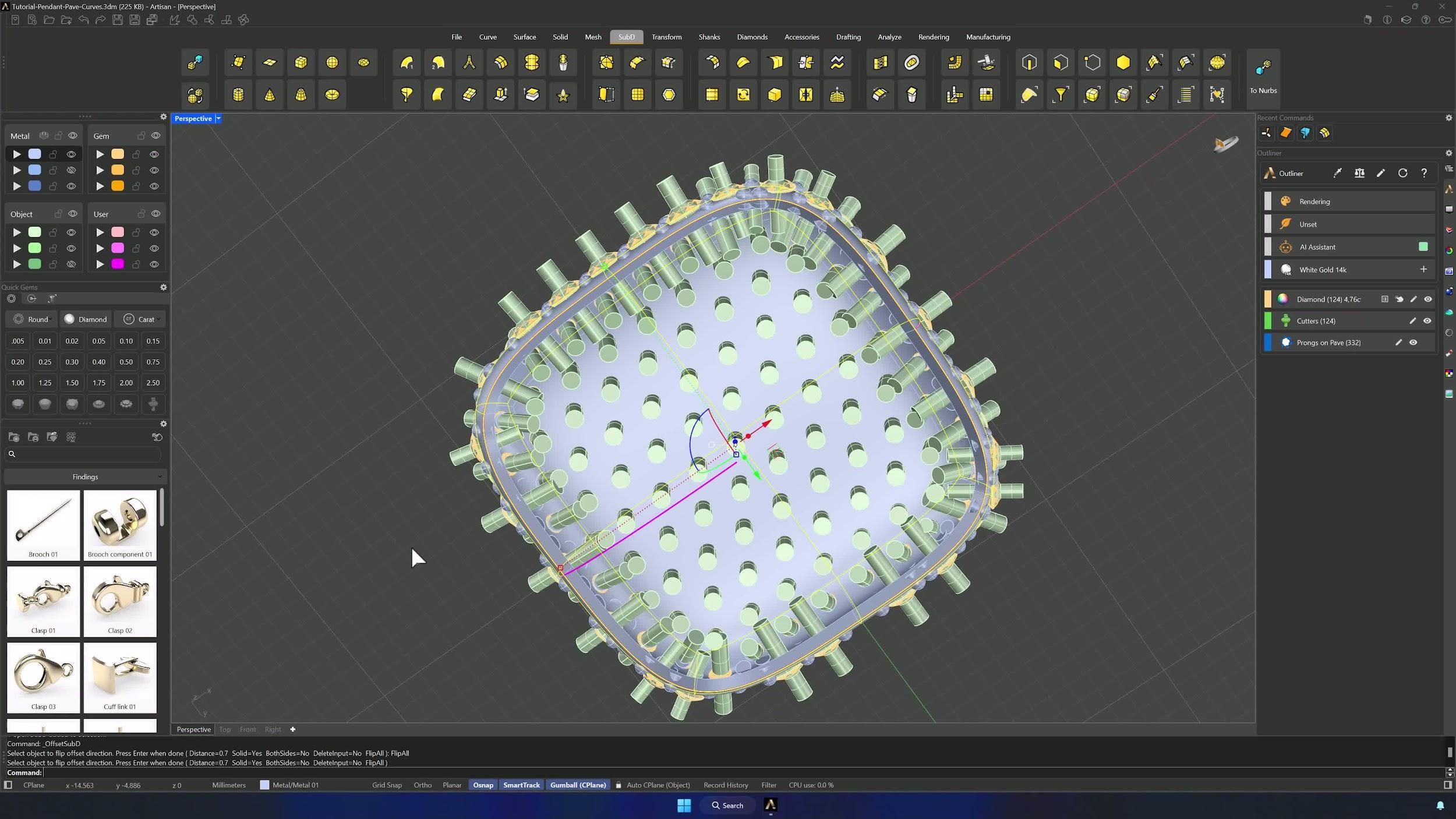
Task: Click the solid yellow hexagon icon
Action: 1123,63
